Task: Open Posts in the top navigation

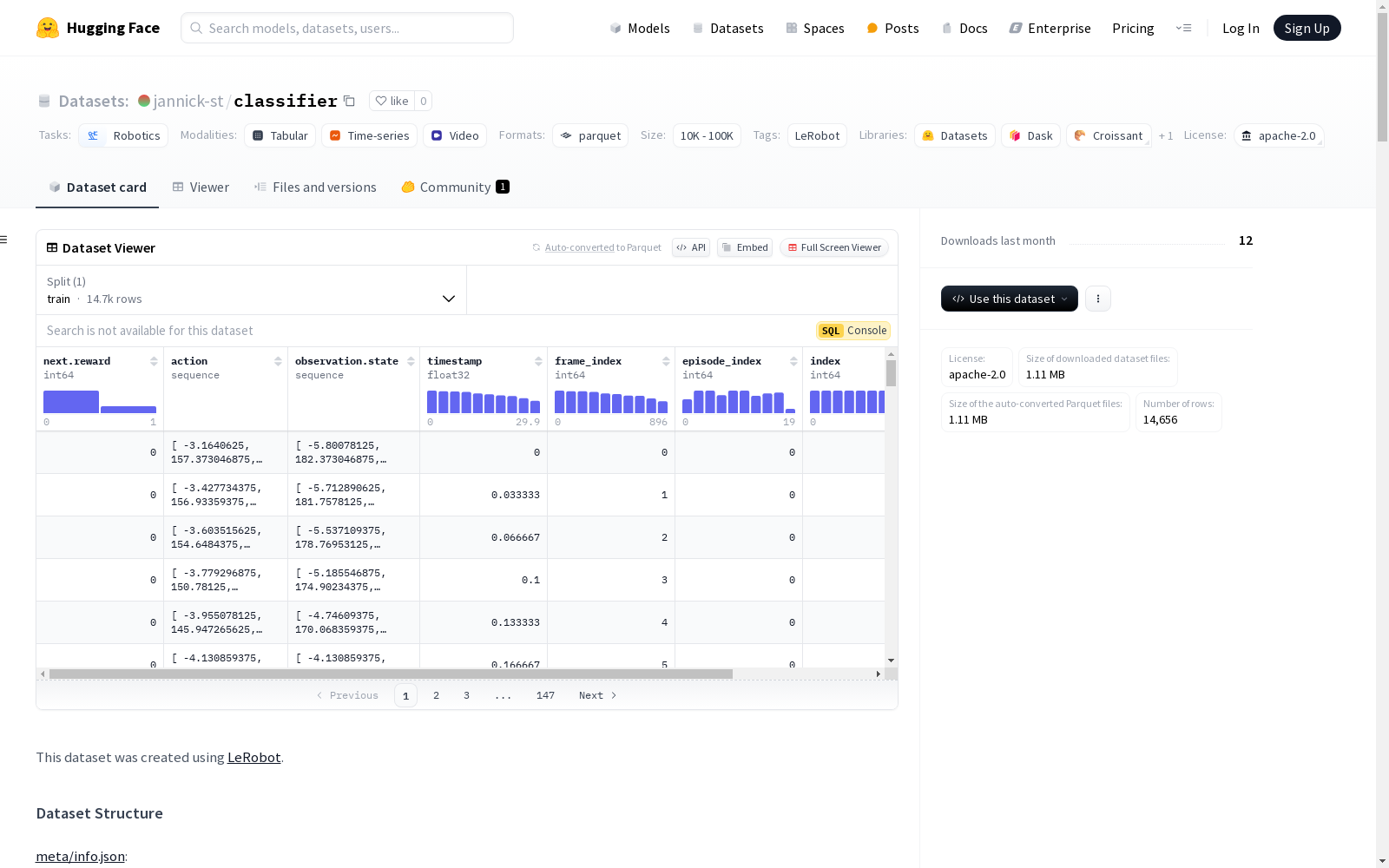Action: pyautogui.click(x=892, y=28)
